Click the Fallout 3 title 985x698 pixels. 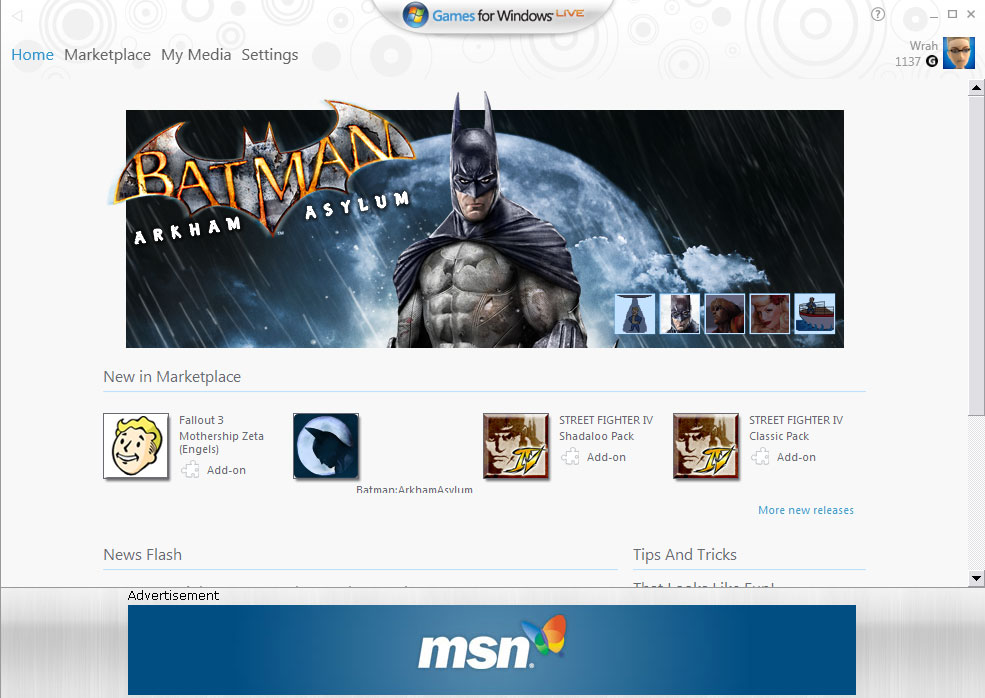(x=201, y=420)
